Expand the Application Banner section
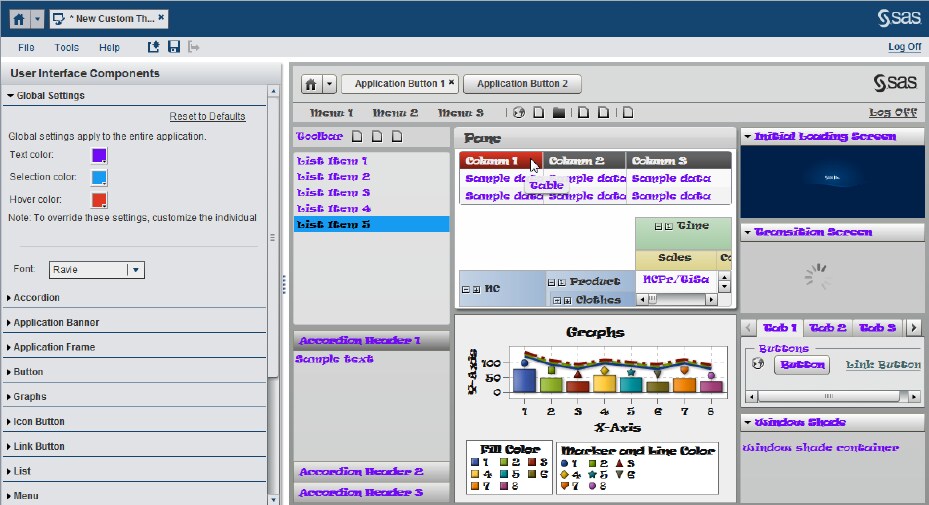The height and width of the screenshot is (505, 929). click(x=56, y=323)
